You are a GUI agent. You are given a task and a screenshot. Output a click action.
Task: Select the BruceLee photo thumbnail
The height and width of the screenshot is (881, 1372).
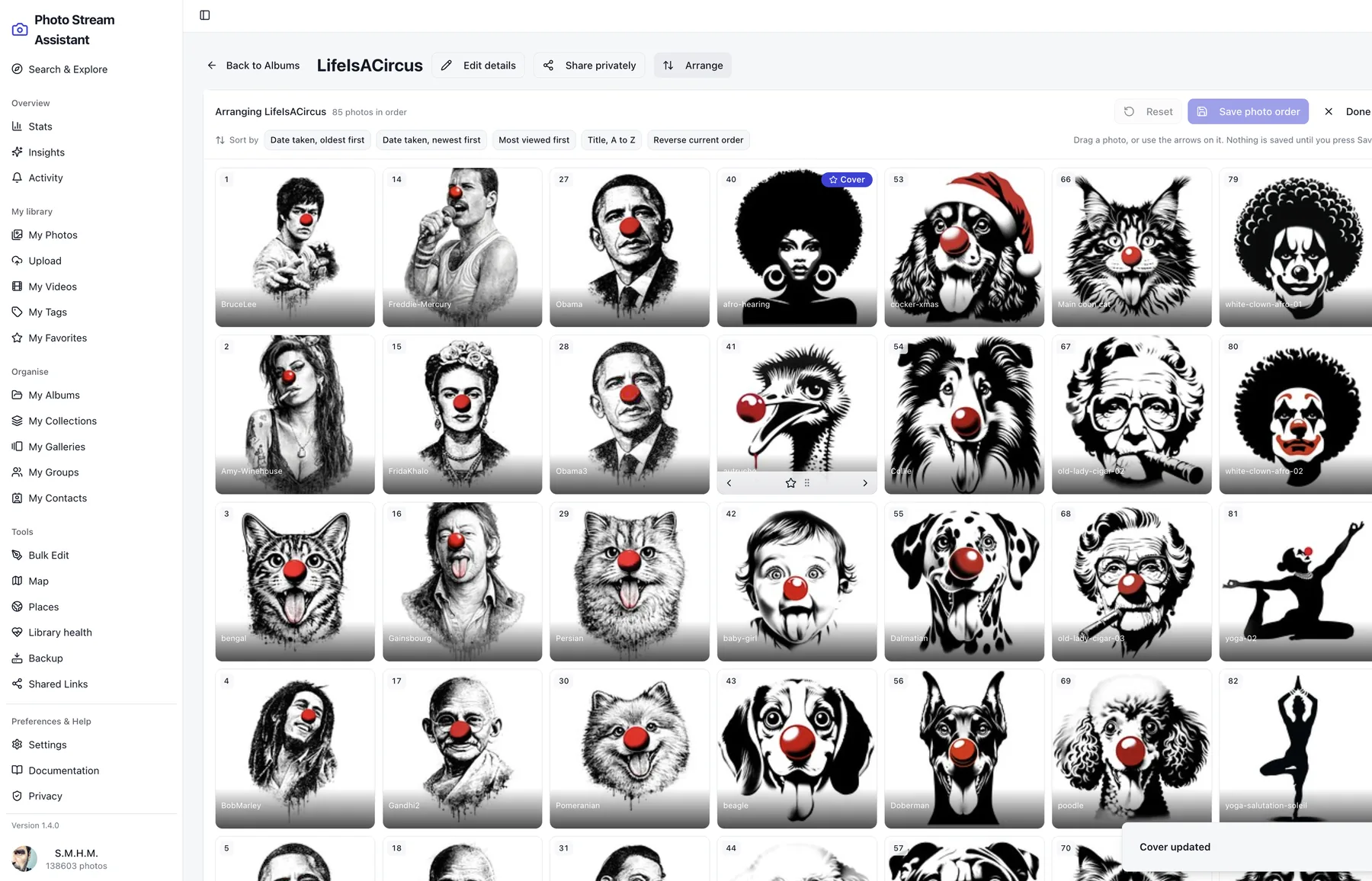pyautogui.click(x=295, y=247)
